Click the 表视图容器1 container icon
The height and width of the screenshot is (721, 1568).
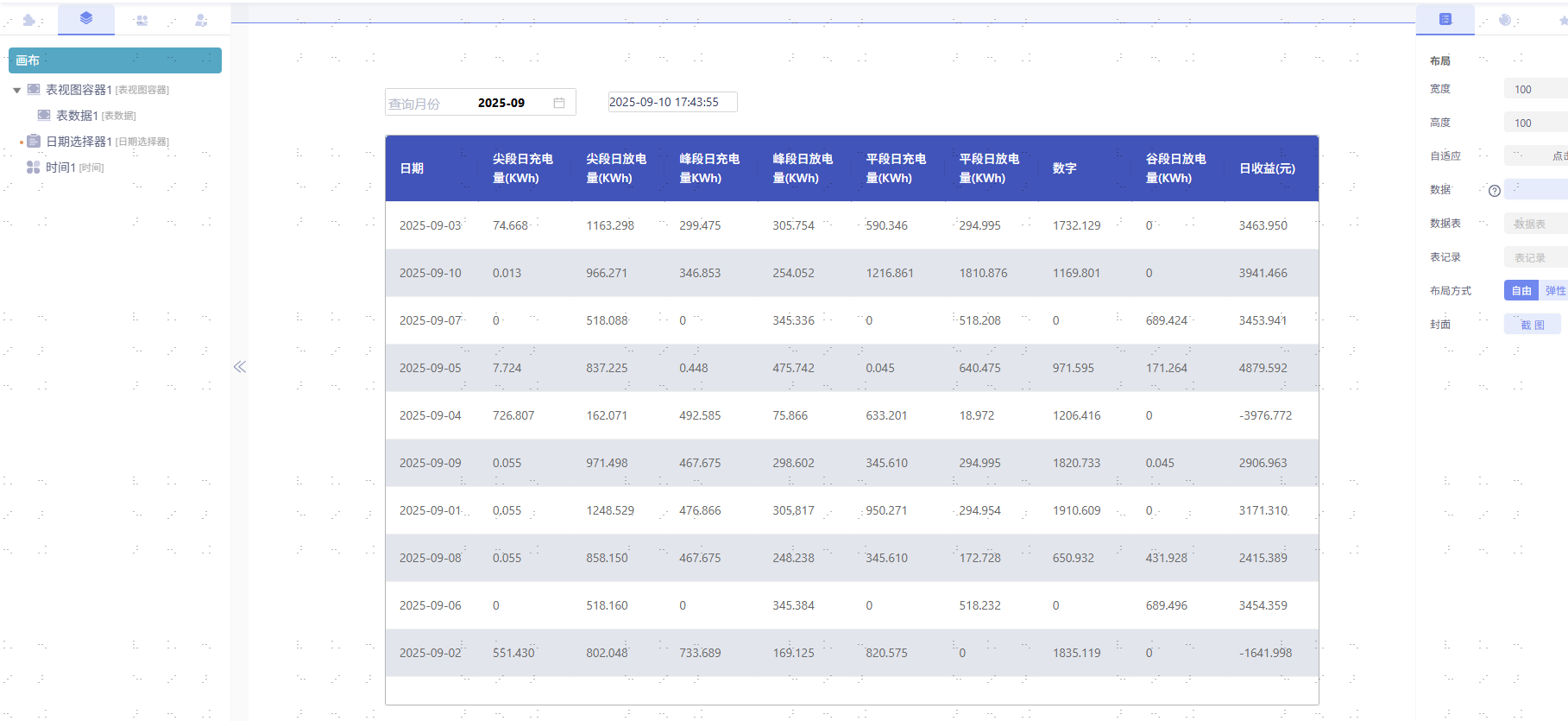tap(34, 89)
